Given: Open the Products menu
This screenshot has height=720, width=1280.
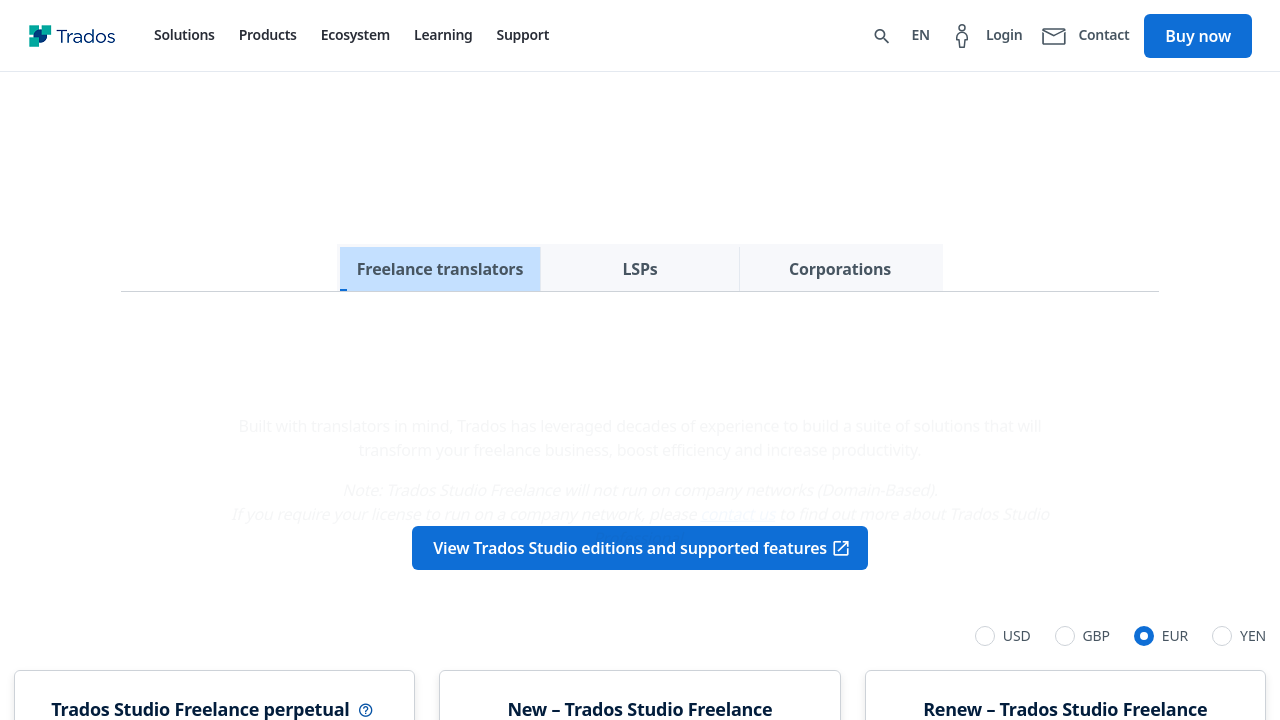Looking at the screenshot, I should coord(268,35).
